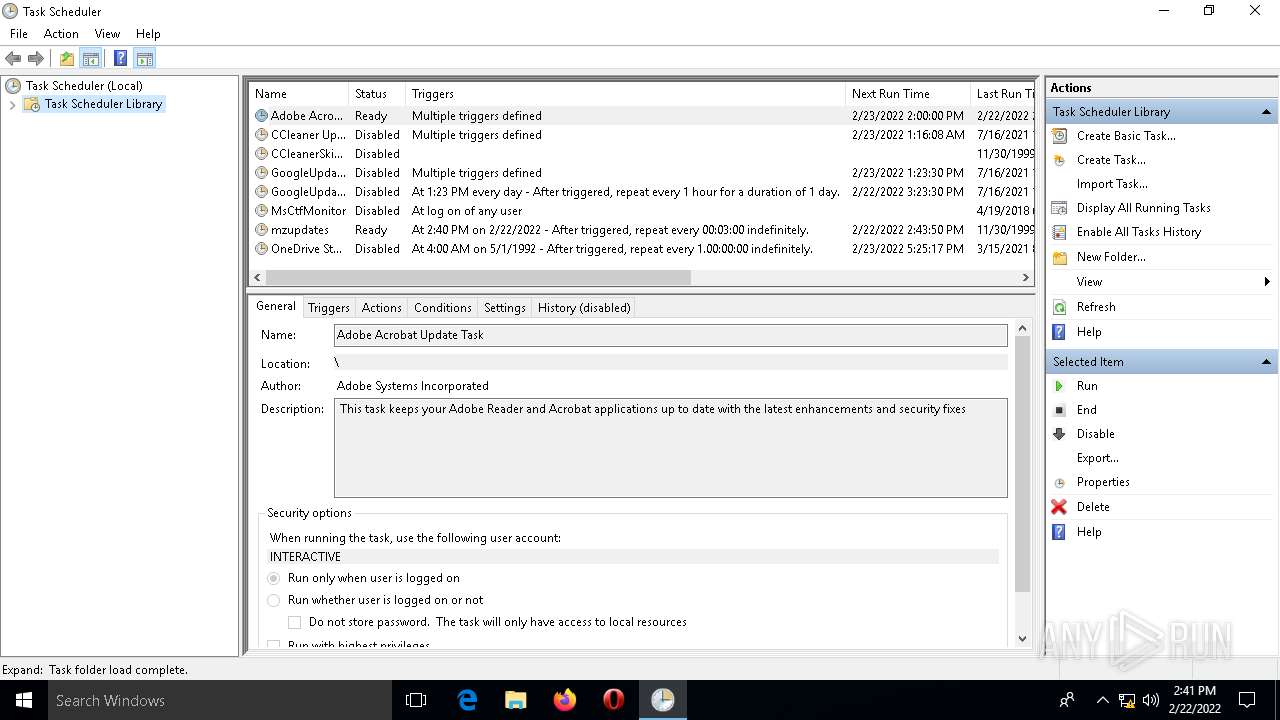Click the Task View taskbar icon
1280x720 pixels.
[416, 700]
